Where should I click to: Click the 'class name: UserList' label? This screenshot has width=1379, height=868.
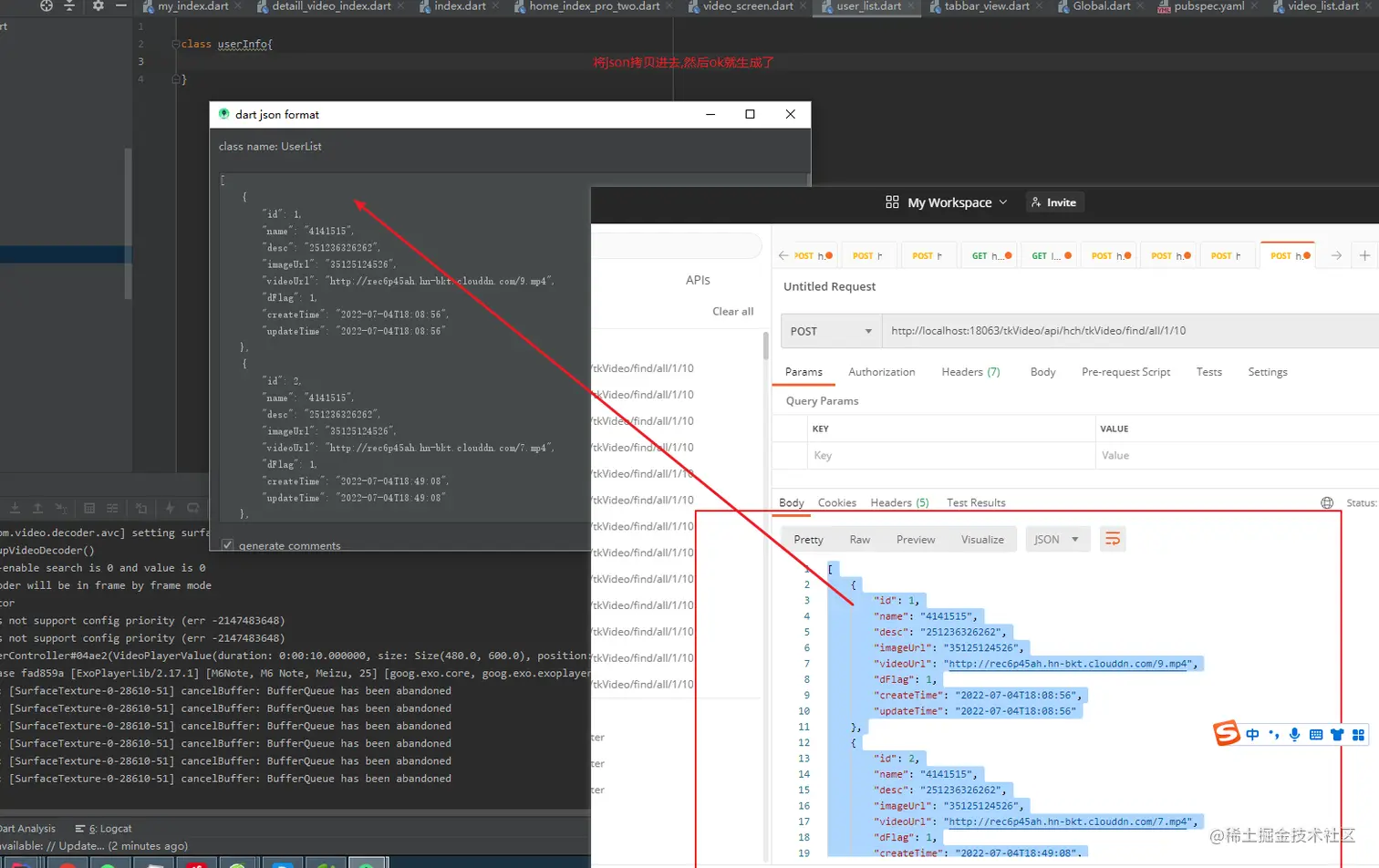pyautogui.click(x=270, y=146)
